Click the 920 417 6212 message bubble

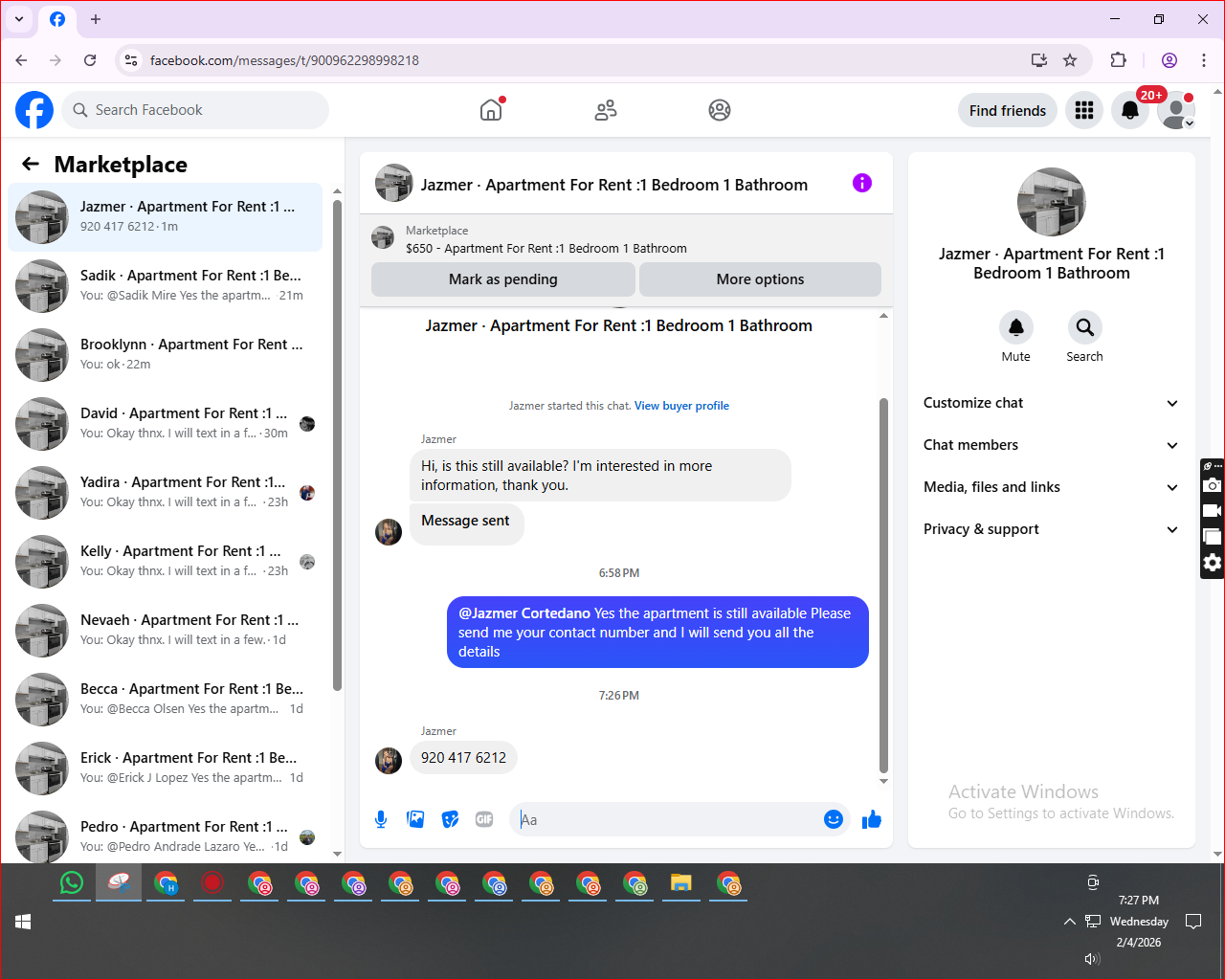coord(464,758)
